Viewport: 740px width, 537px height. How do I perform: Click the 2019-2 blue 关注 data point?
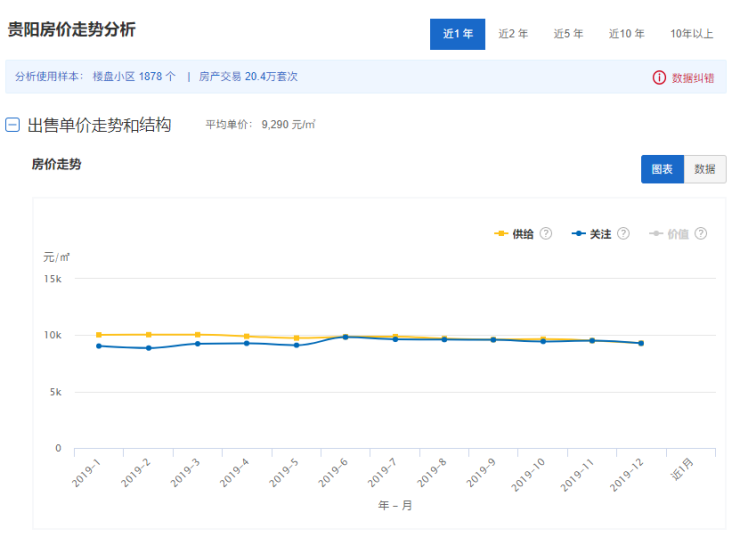(148, 348)
